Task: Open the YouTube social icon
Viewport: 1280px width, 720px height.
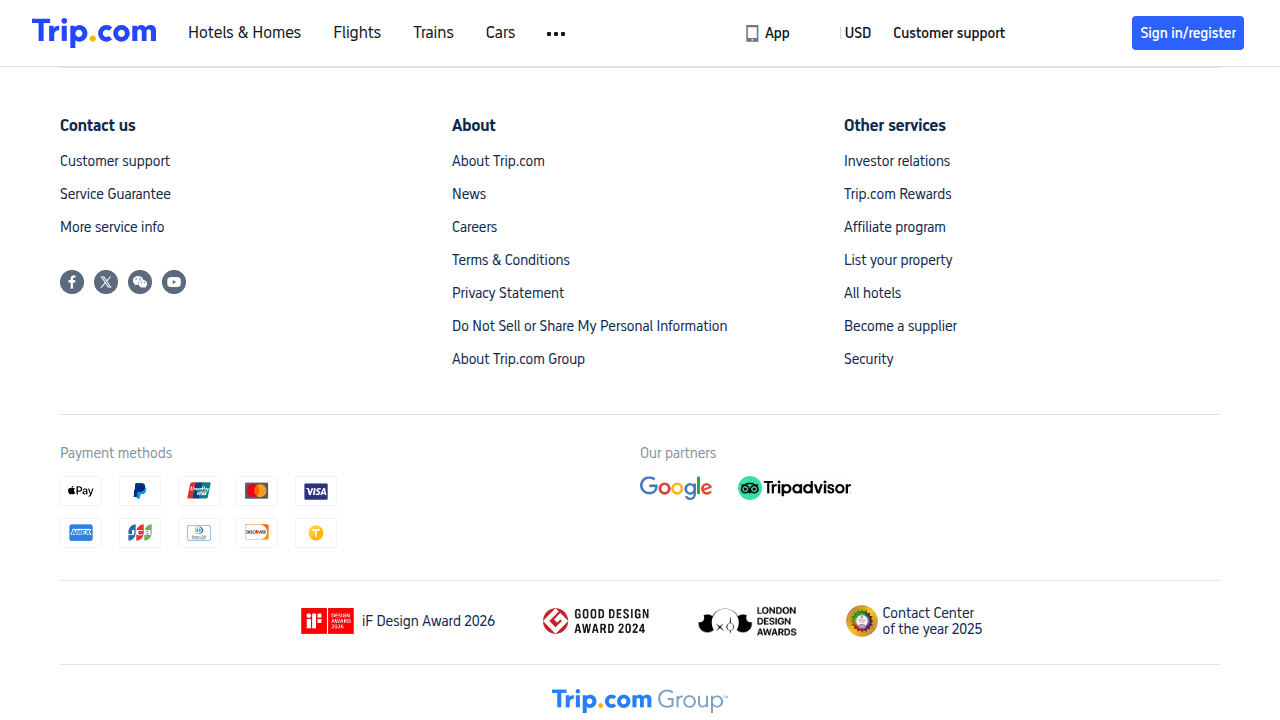Action: (x=174, y=282)
